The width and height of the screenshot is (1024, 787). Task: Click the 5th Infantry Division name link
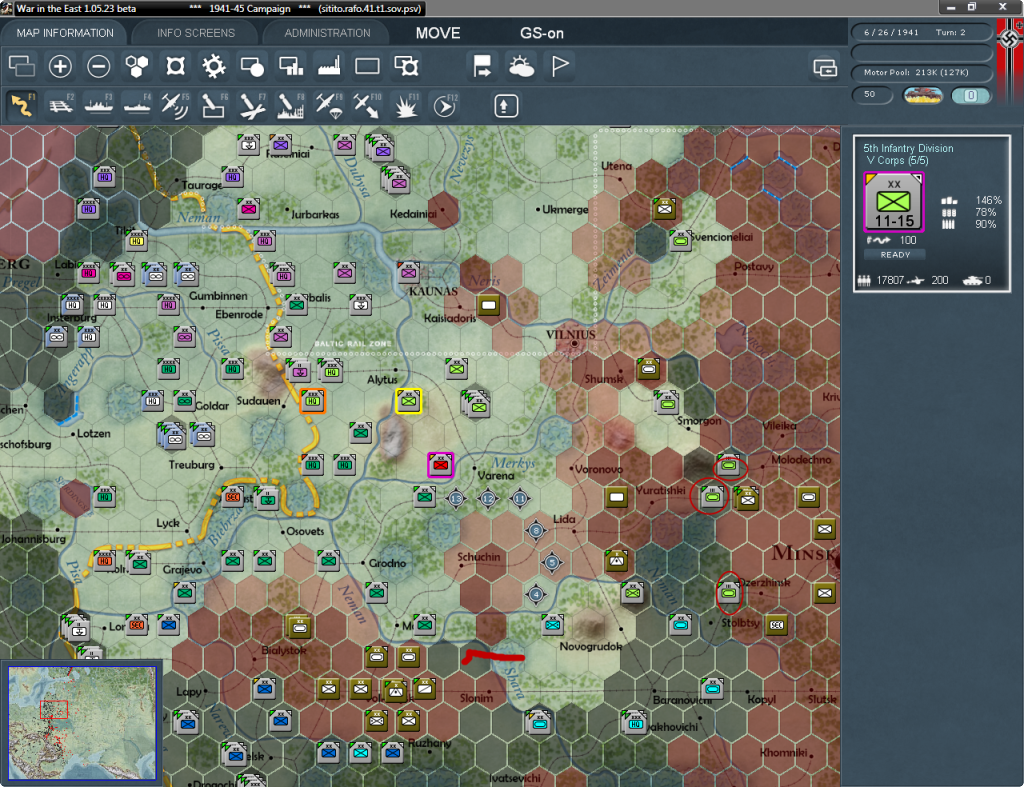tap(908, 148)
